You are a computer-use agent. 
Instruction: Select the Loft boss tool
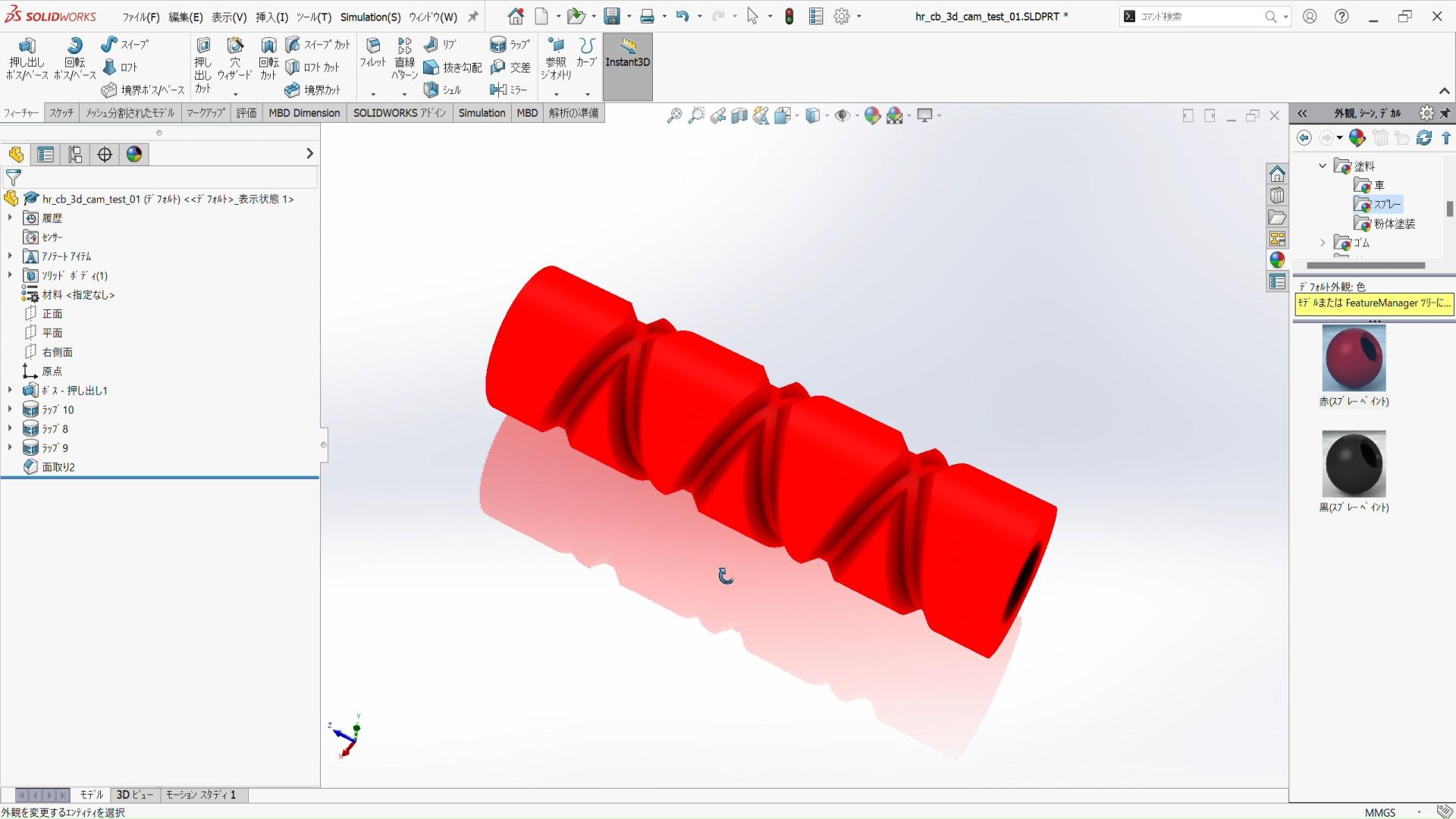click(x=120, y=67)
